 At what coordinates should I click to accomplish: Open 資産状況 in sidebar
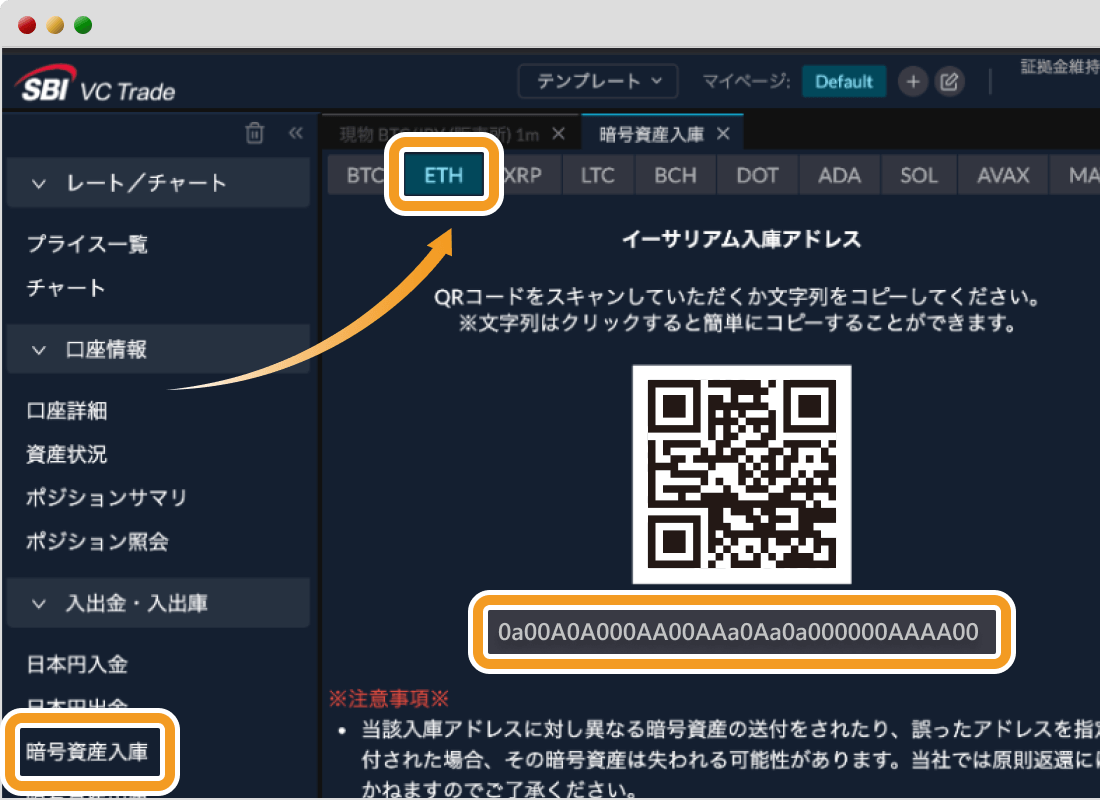67,454
